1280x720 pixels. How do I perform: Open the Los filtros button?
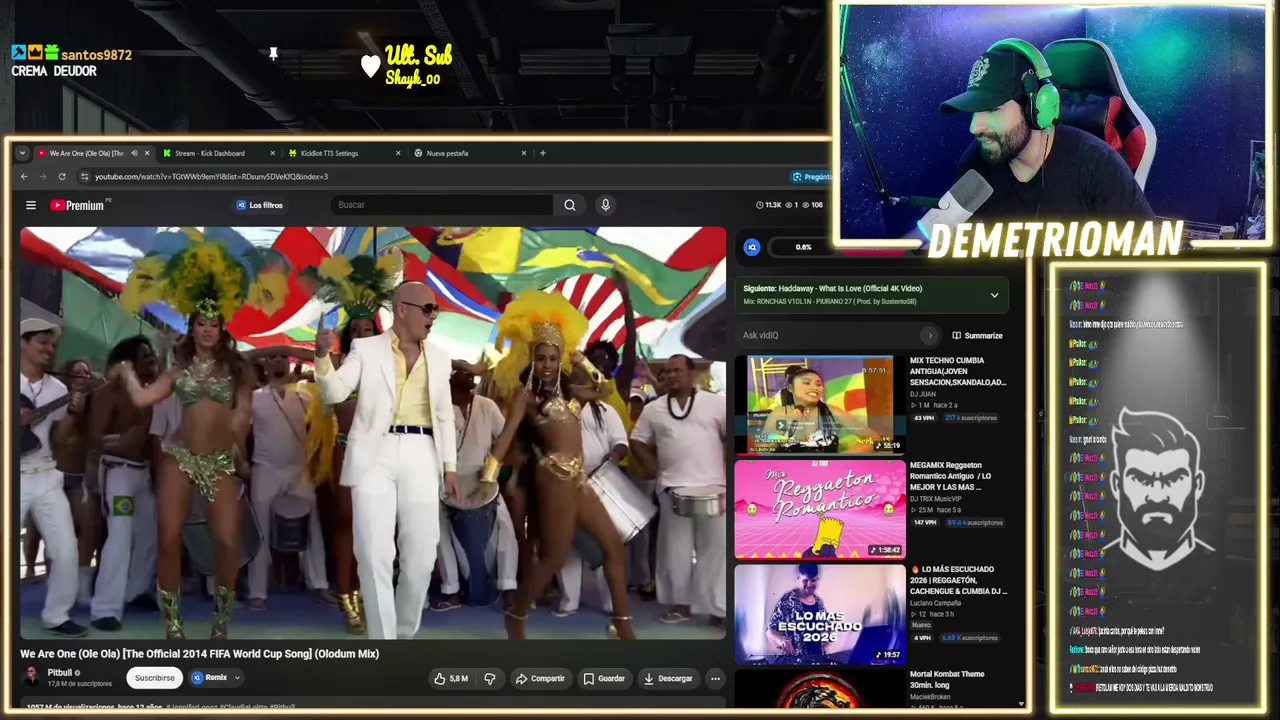point(260,205)
